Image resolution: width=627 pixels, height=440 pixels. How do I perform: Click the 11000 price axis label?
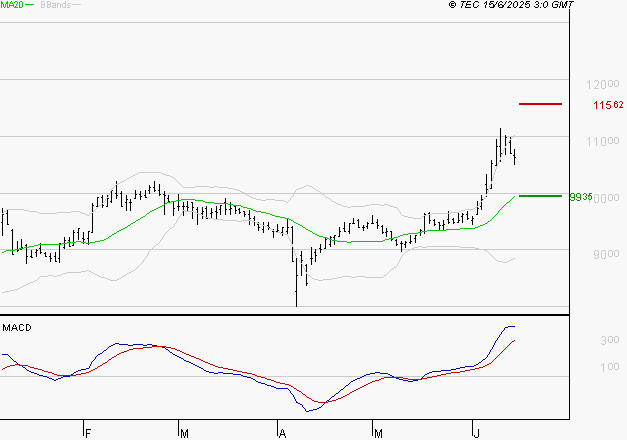pos(602,141)
